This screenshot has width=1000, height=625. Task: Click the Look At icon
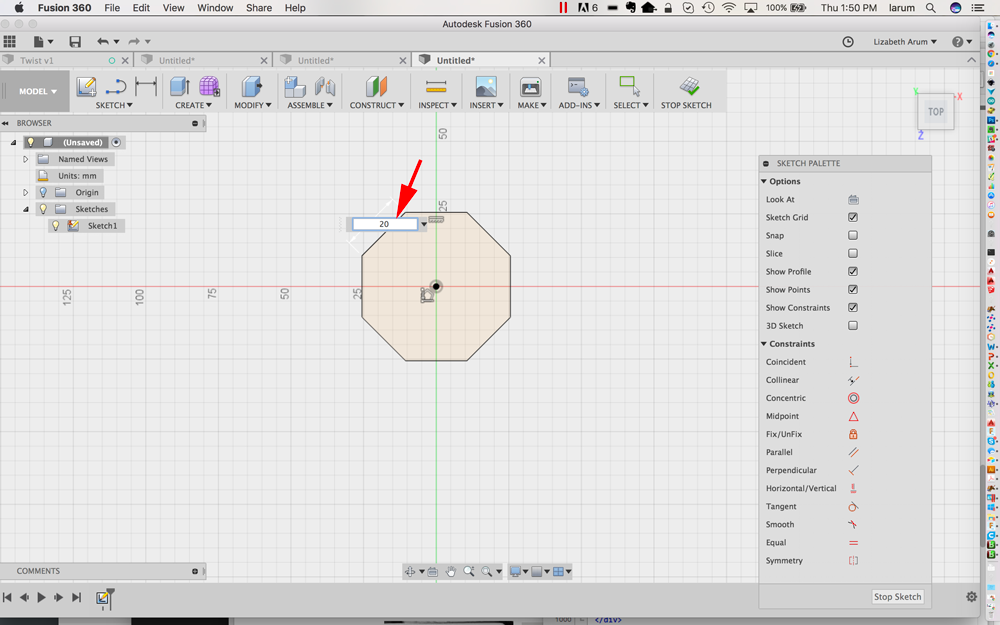point(853,200)
